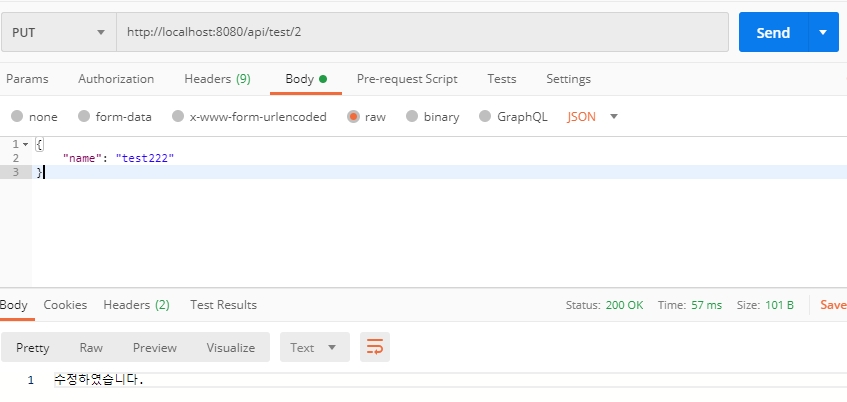The image size is (847, 402).
Task: Open the PUT method dropdown
Action: (59, 32)
